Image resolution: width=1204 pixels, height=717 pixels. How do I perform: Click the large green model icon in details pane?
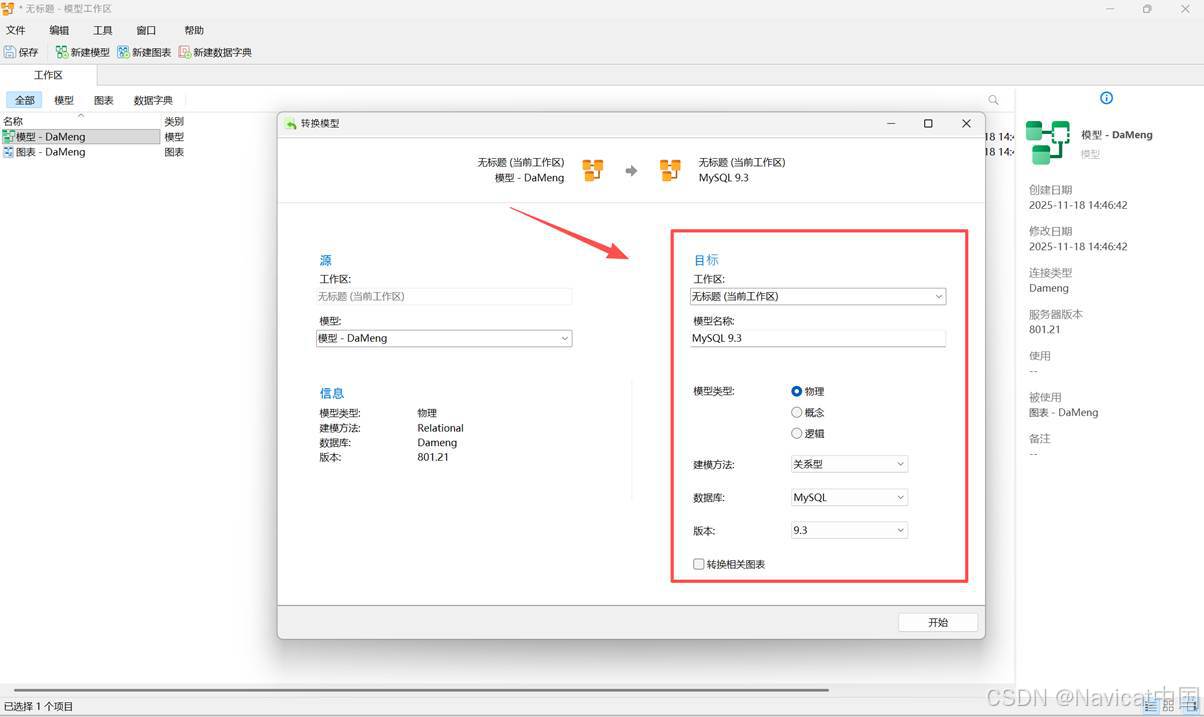click(x=1048, y=142)
